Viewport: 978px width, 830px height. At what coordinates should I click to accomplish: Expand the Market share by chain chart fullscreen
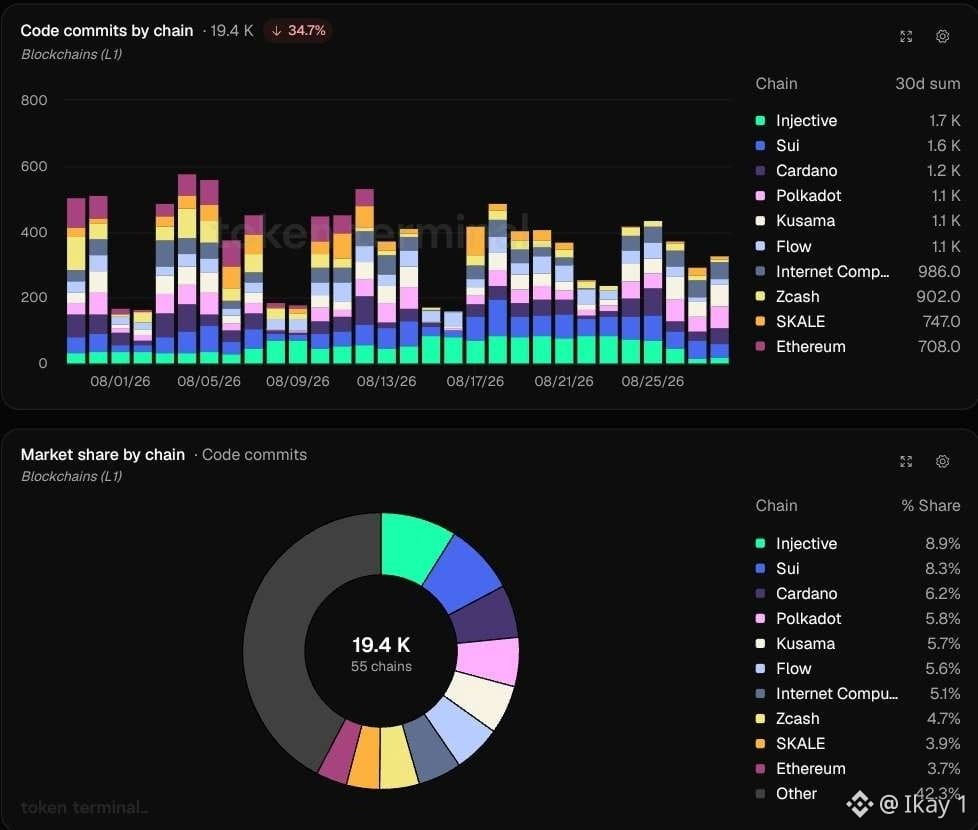pos(906,461)
